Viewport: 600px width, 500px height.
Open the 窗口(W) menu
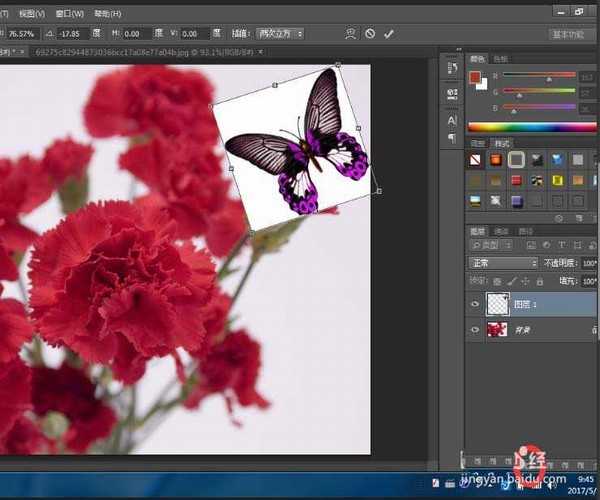point(70,14)
